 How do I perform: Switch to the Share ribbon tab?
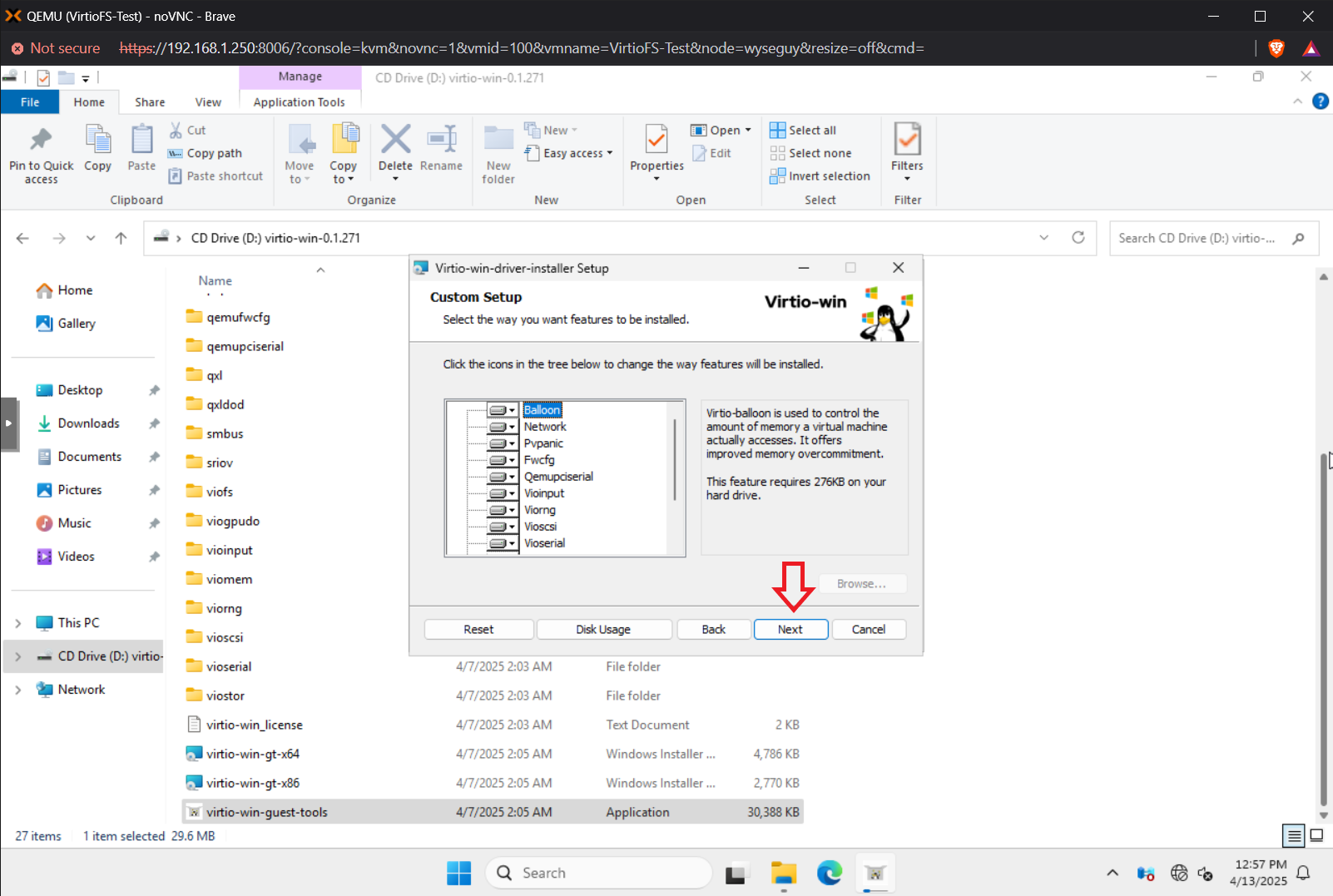(x=150, y=101)
